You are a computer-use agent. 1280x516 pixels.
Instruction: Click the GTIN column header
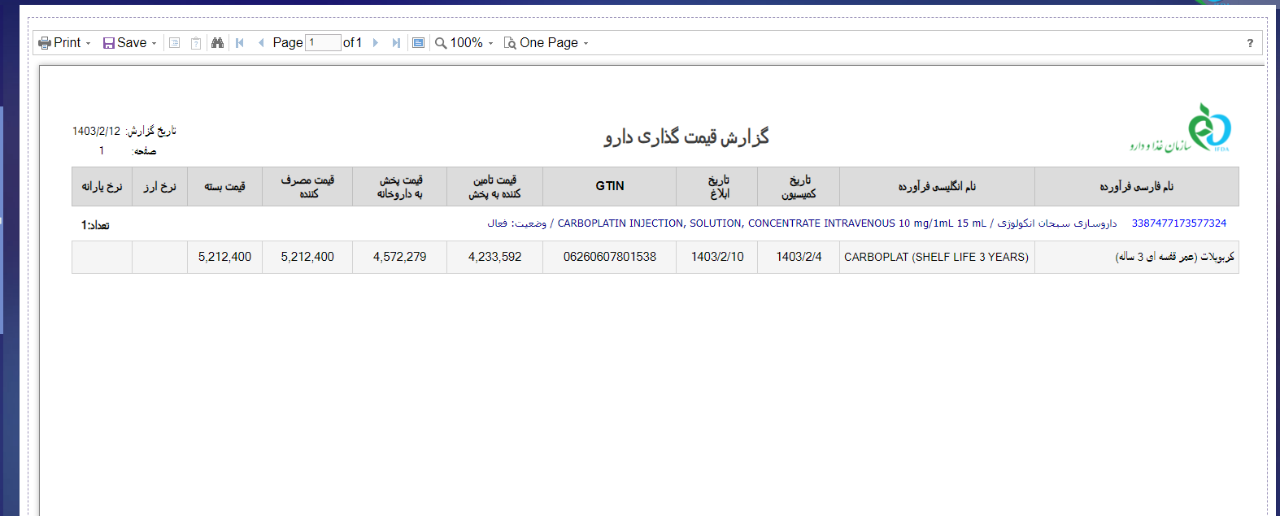pyautogui.click(x=609, y=186)
